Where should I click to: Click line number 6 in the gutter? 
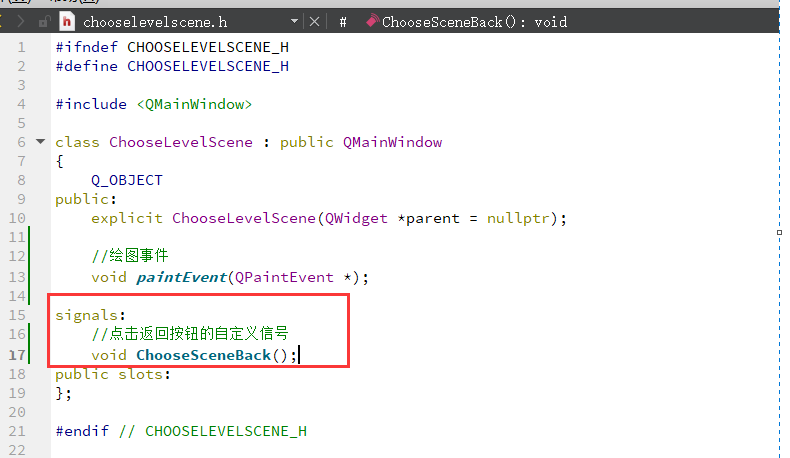click(21, 143)
